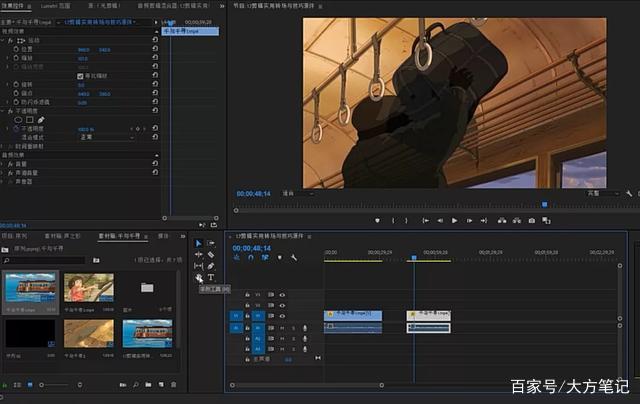
Task: Select the second video clip on timeline
Action: [428, 315]
